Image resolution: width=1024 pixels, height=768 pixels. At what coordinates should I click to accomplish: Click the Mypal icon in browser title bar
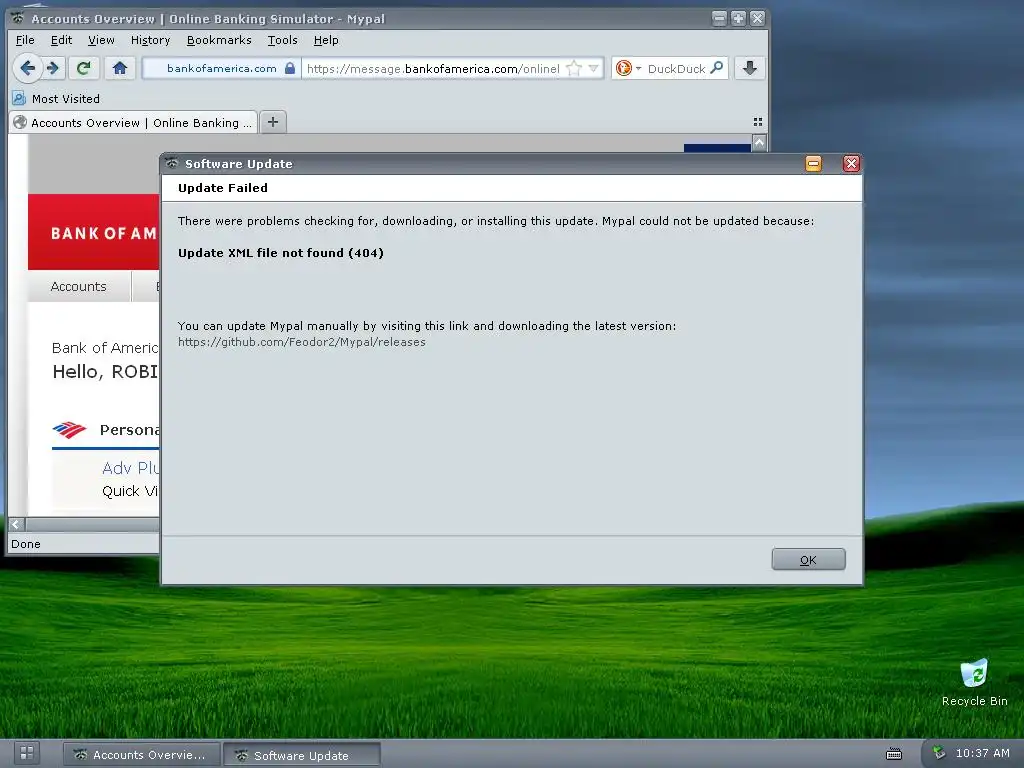pyautogui.click(x=18, y=18)
